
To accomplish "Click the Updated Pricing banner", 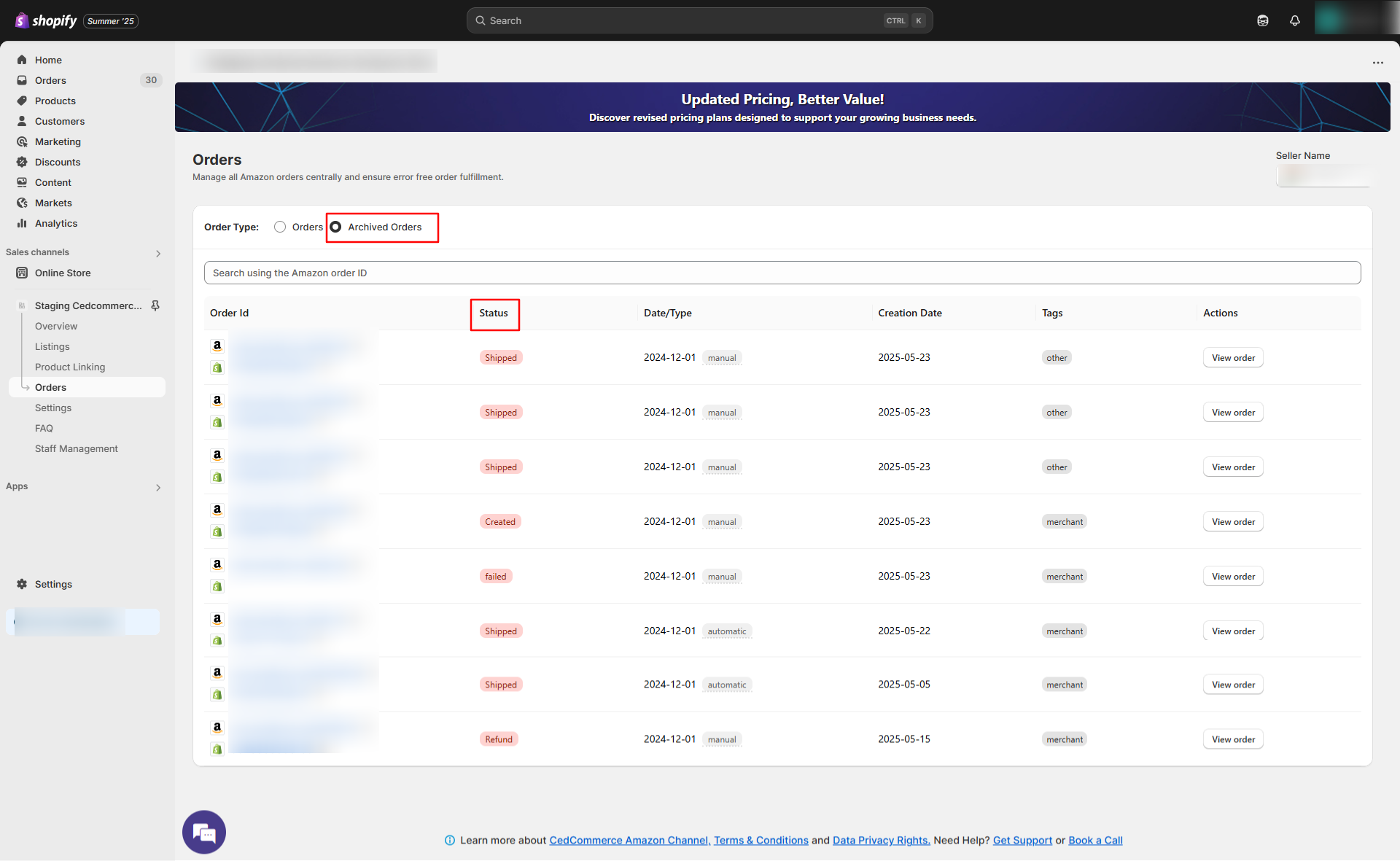I will pos(782,107).
